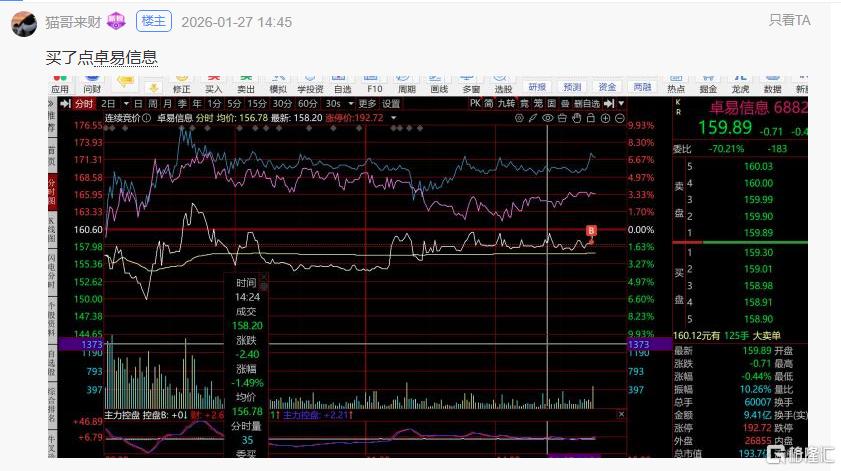Switch to 15分 period tab
Viewport: 841px width, 471px height.
point(257,104)
